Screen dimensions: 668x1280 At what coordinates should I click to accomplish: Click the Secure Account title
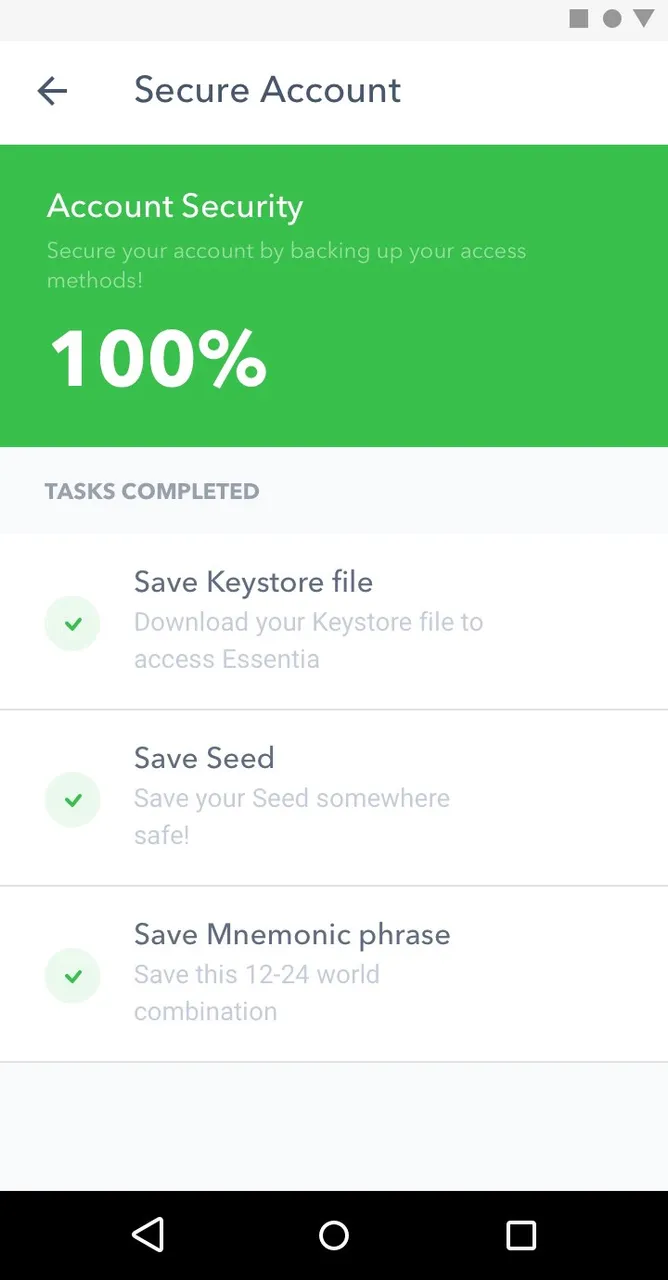pos(267,90)
